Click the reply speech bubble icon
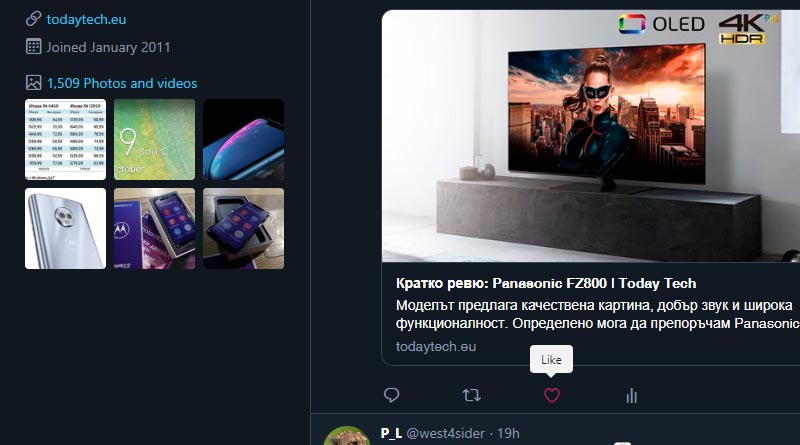 tap(391, 395)
